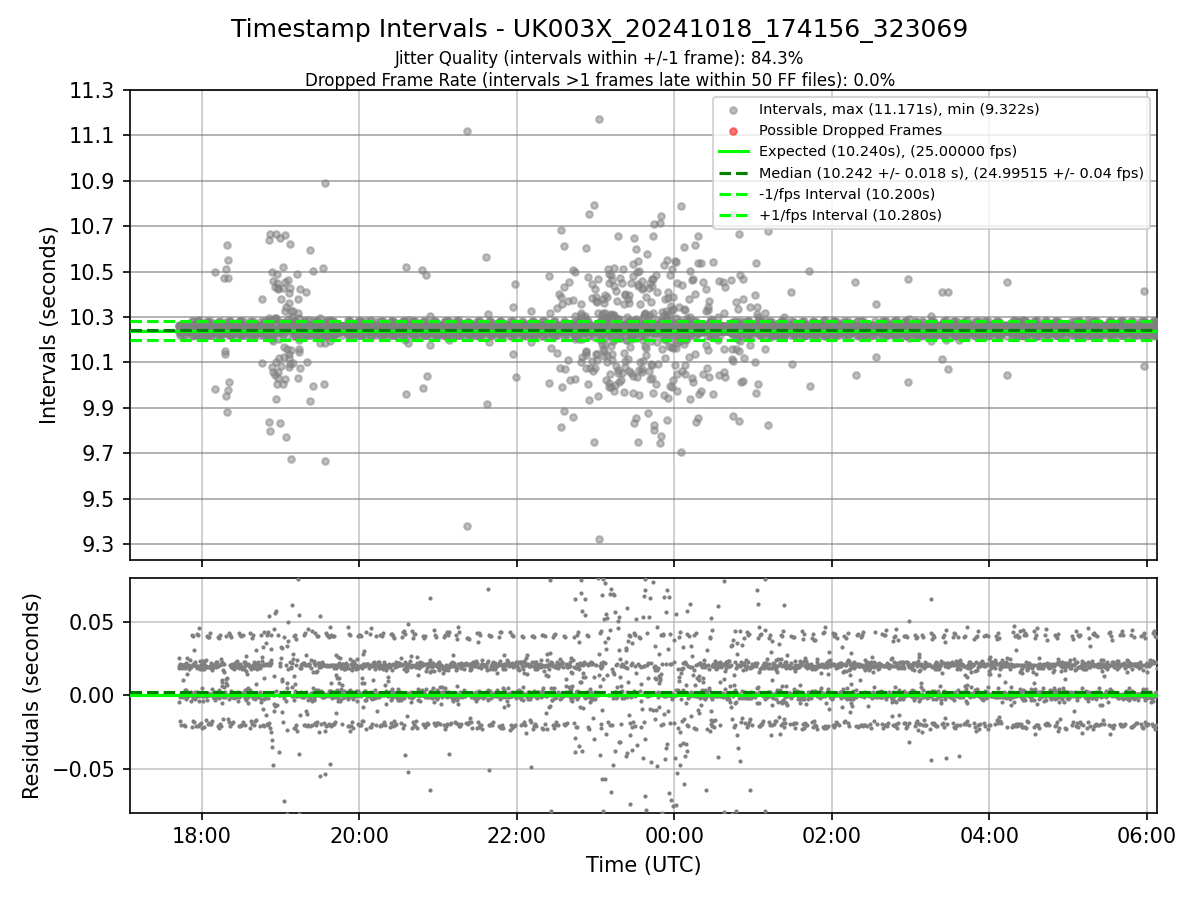Viewport: 1200px width, 900px height.
Task: Click legend entry 'Expected (10.240s), (25.00000 fps)'
Action: click(x=888, y=151)
